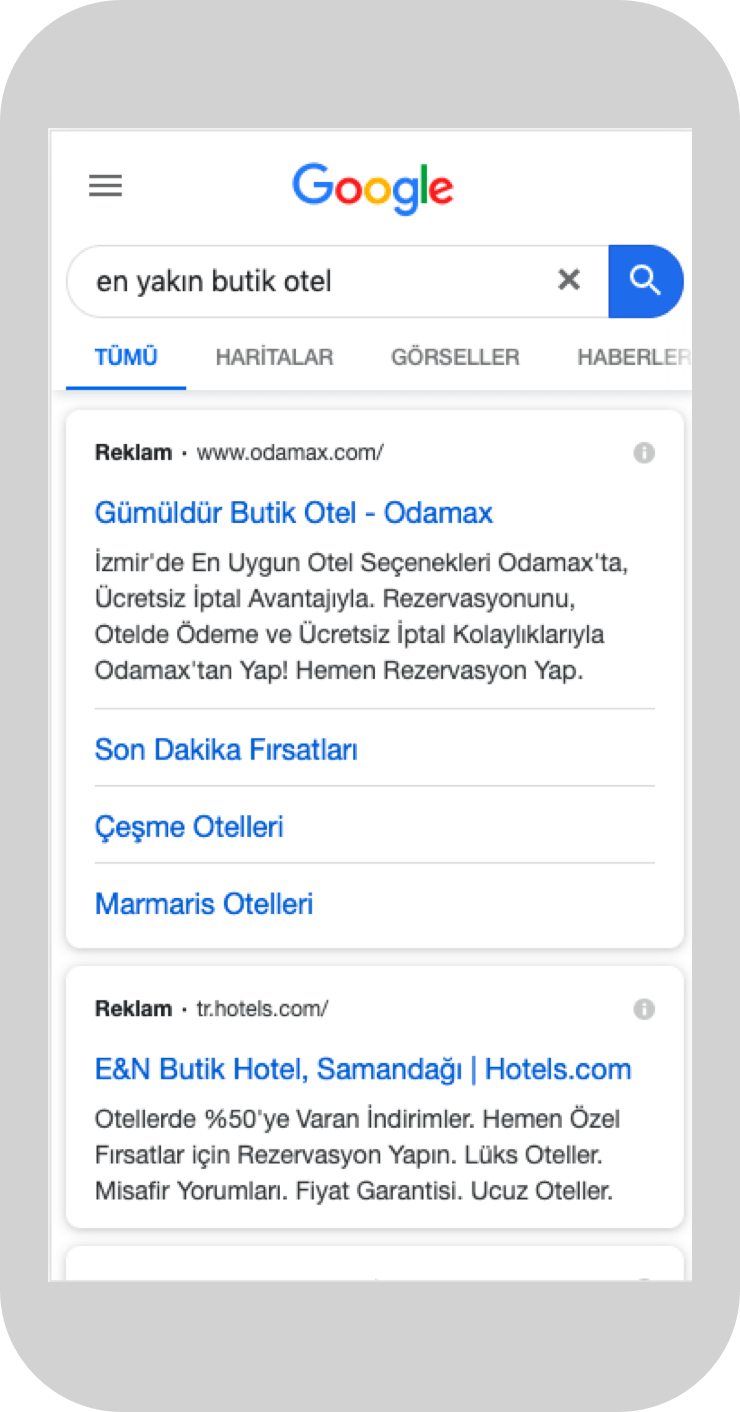Switch to the TÜMÜ tab
Screen dimensions: 740x1412
tap(126, 357)
